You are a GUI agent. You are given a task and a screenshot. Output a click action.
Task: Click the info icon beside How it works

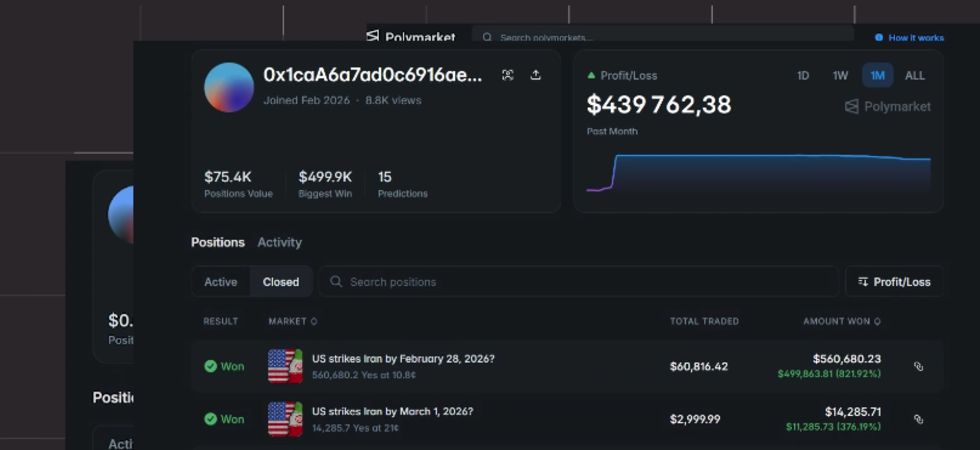[879, 38]
